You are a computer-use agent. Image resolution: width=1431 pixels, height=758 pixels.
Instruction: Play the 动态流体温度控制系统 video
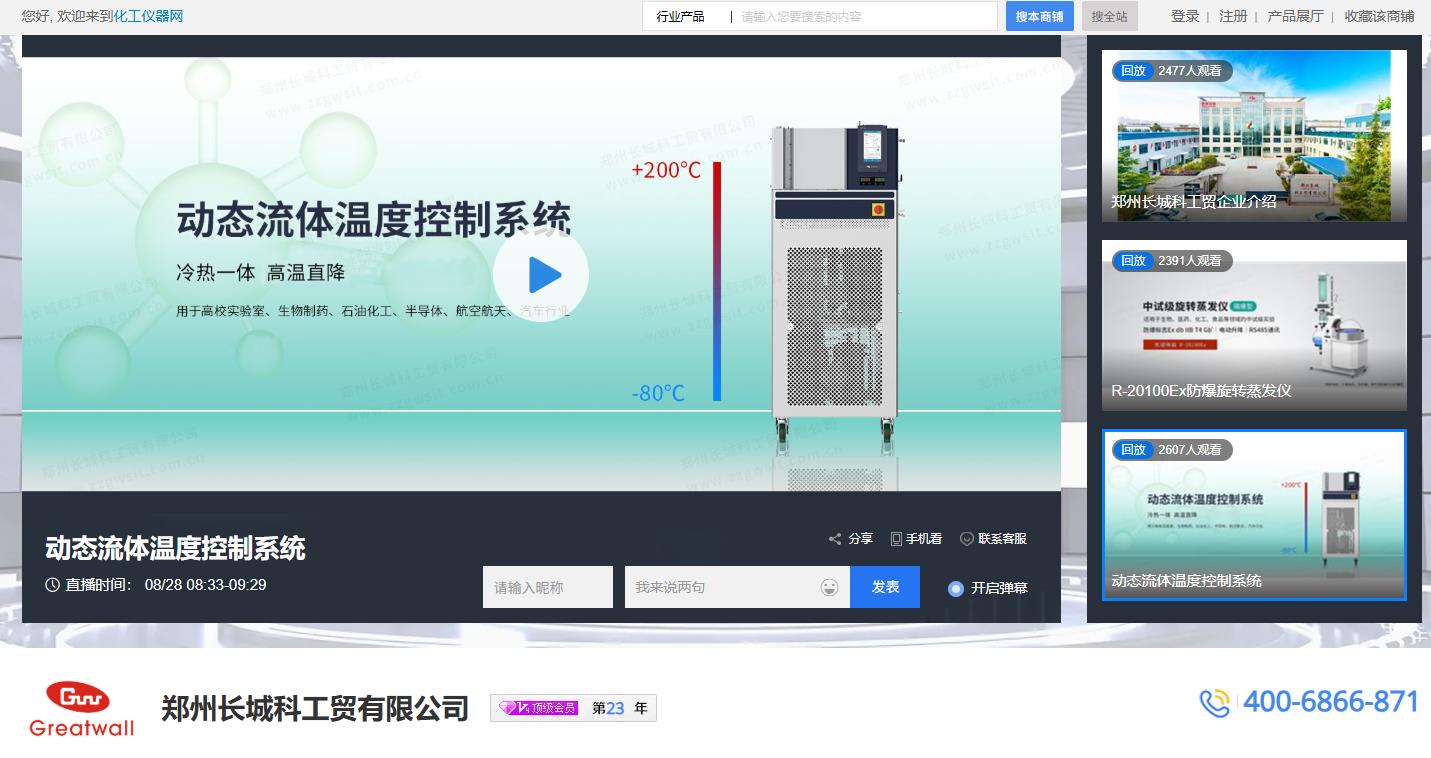[x=541, y=275]
